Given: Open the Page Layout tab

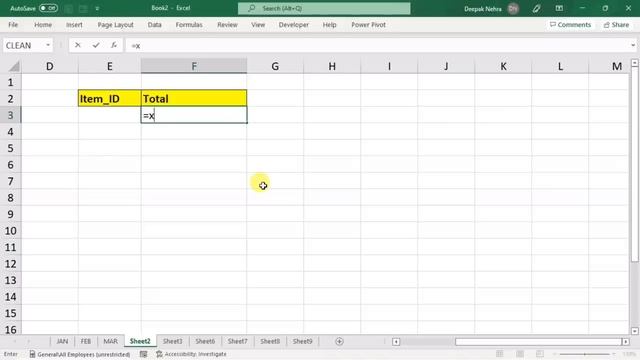Looking at the screenshot, I should pyautogui.click(x=116, y=25).
